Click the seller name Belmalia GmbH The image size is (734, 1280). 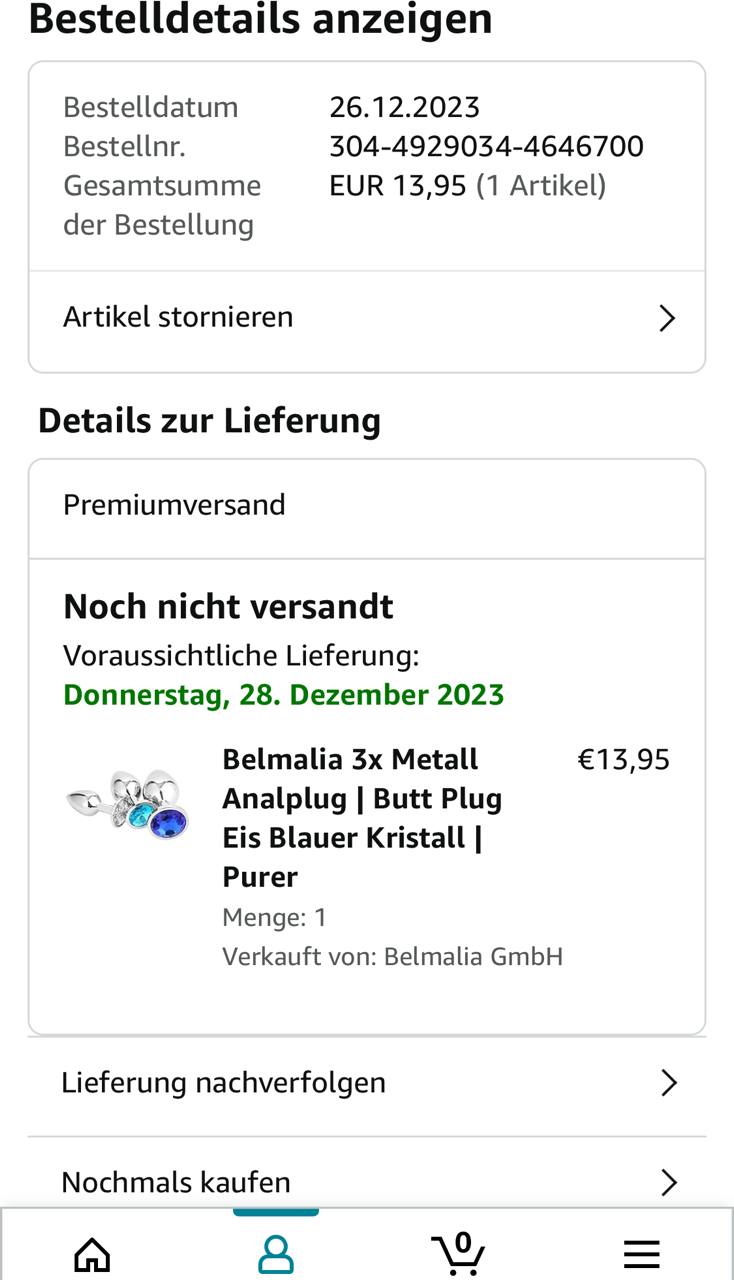tap(473, 956)
